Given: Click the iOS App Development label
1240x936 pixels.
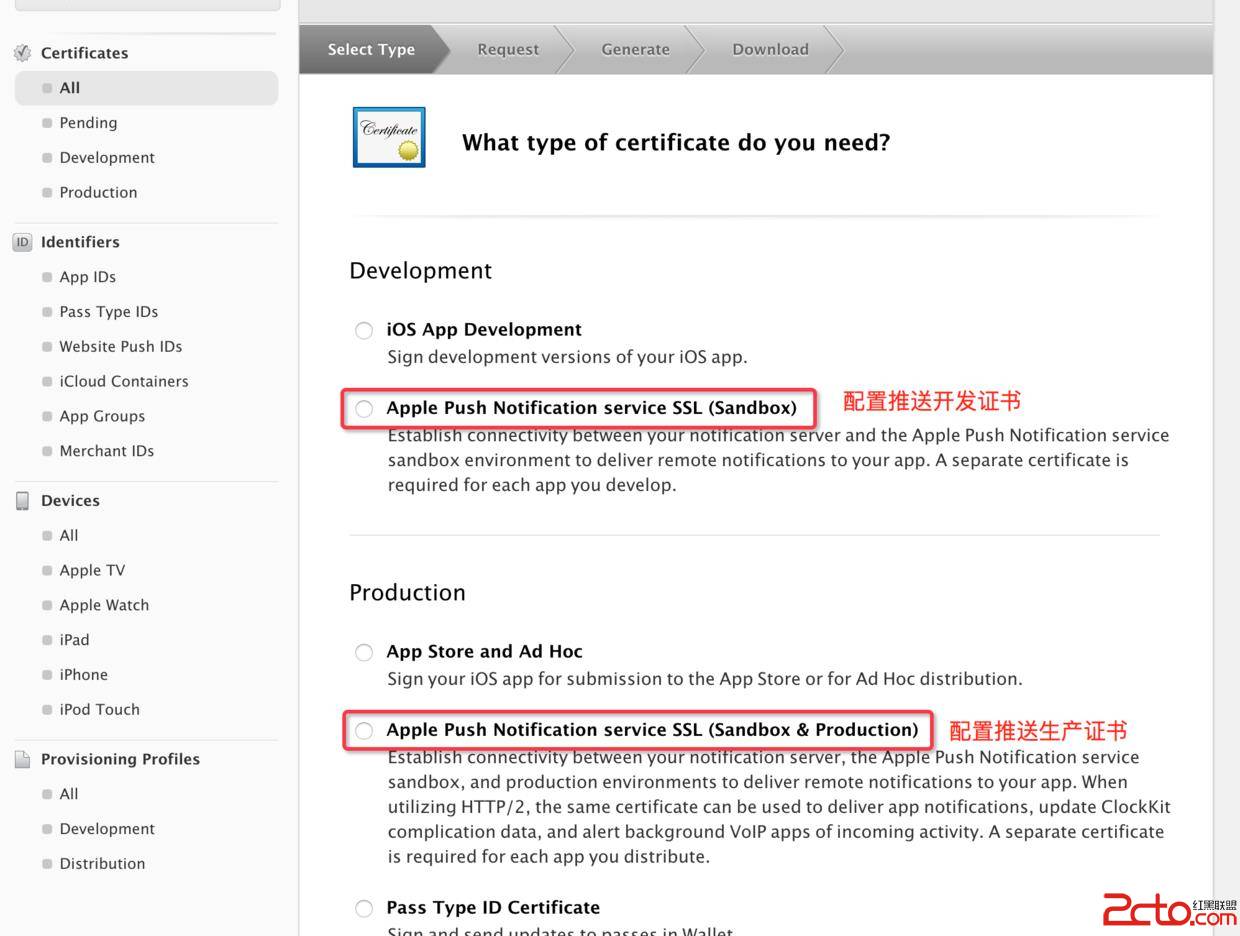Looking at the screenshot, I should pos(484,330).
